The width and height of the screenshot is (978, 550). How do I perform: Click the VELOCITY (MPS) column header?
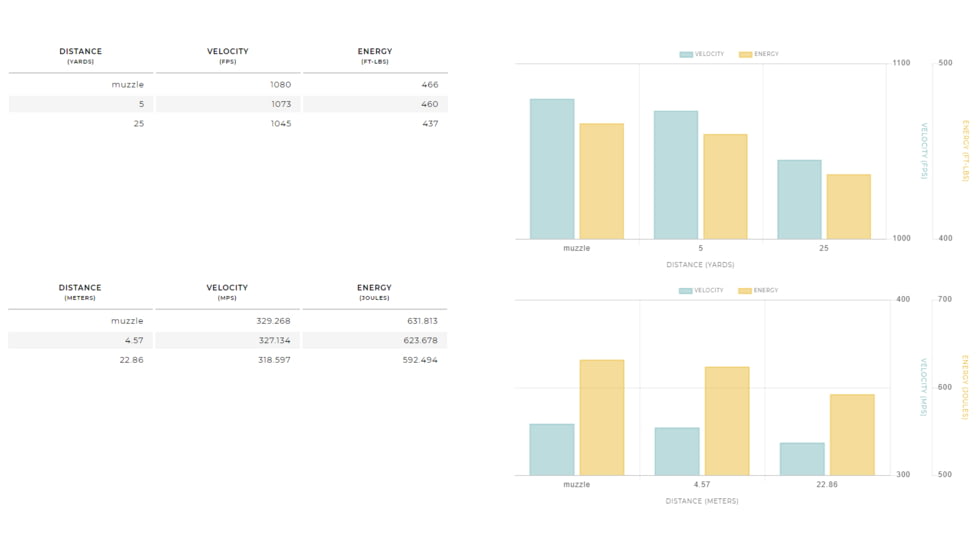tap(228, 292)
